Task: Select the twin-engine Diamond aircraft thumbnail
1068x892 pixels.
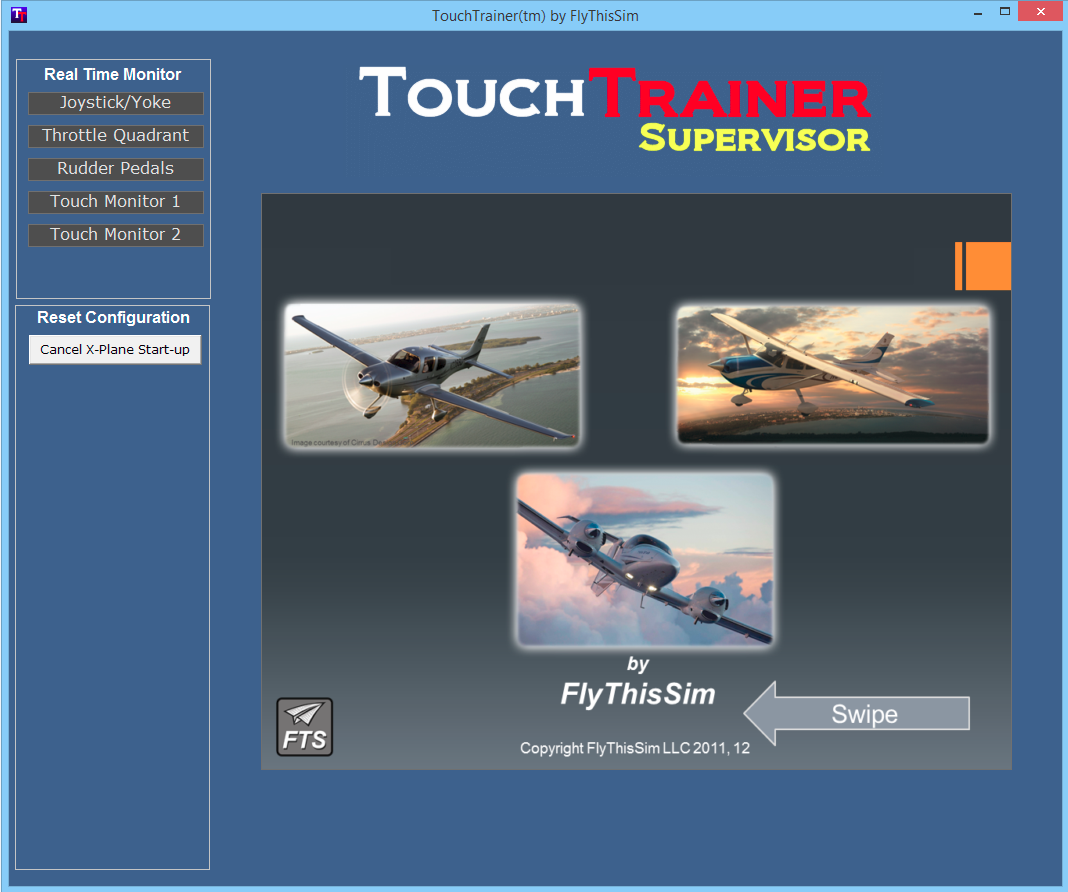Action: point(645,560)
